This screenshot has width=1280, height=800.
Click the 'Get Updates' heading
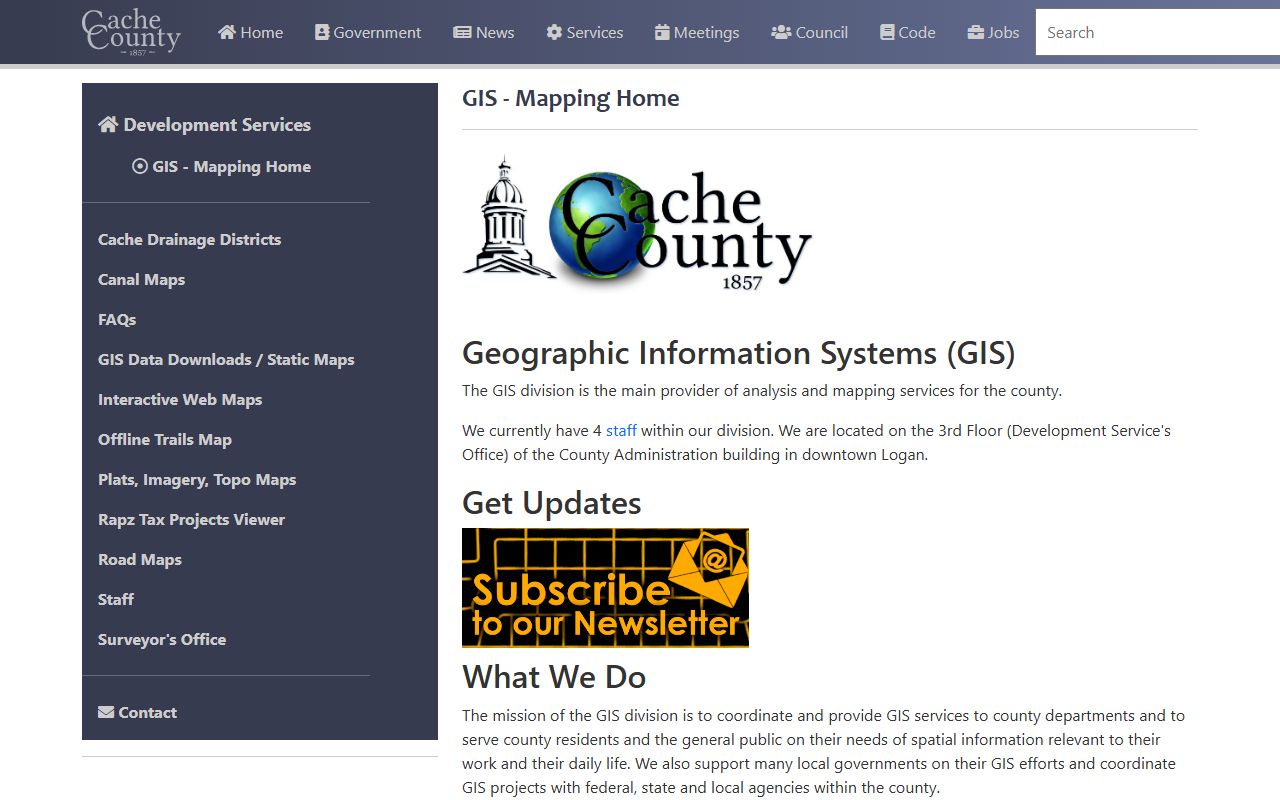552,503
